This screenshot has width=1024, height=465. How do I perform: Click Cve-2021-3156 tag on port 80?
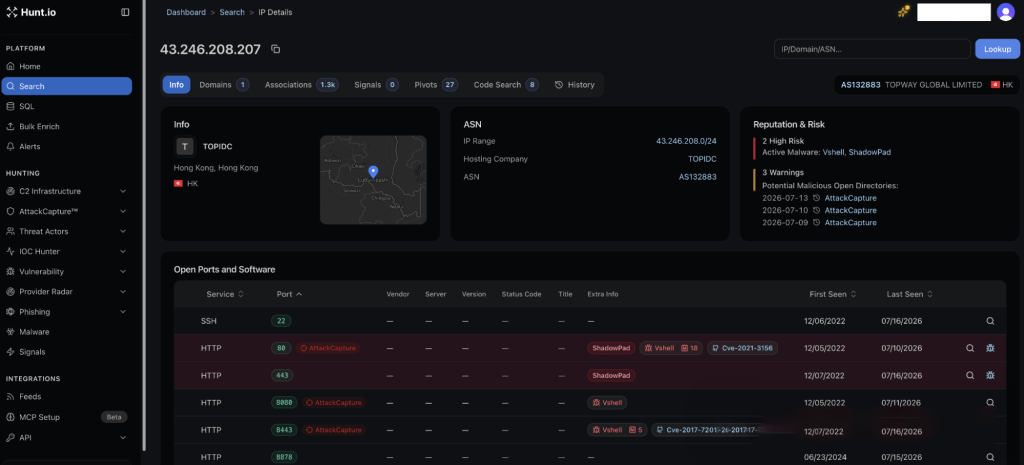(x=742, y=348)
